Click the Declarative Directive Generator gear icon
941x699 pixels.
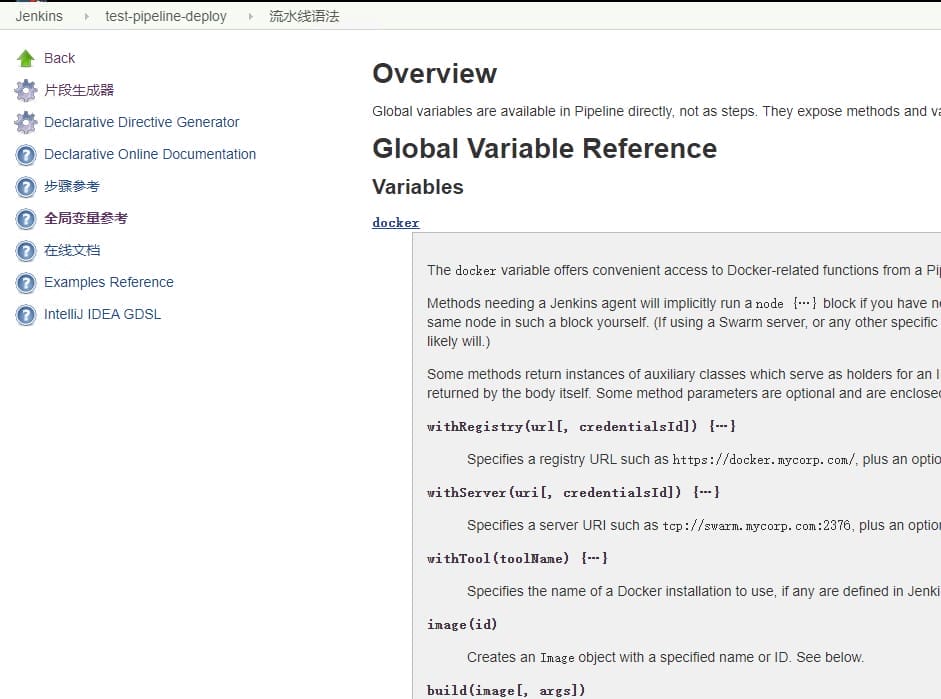tap(26, 123)
